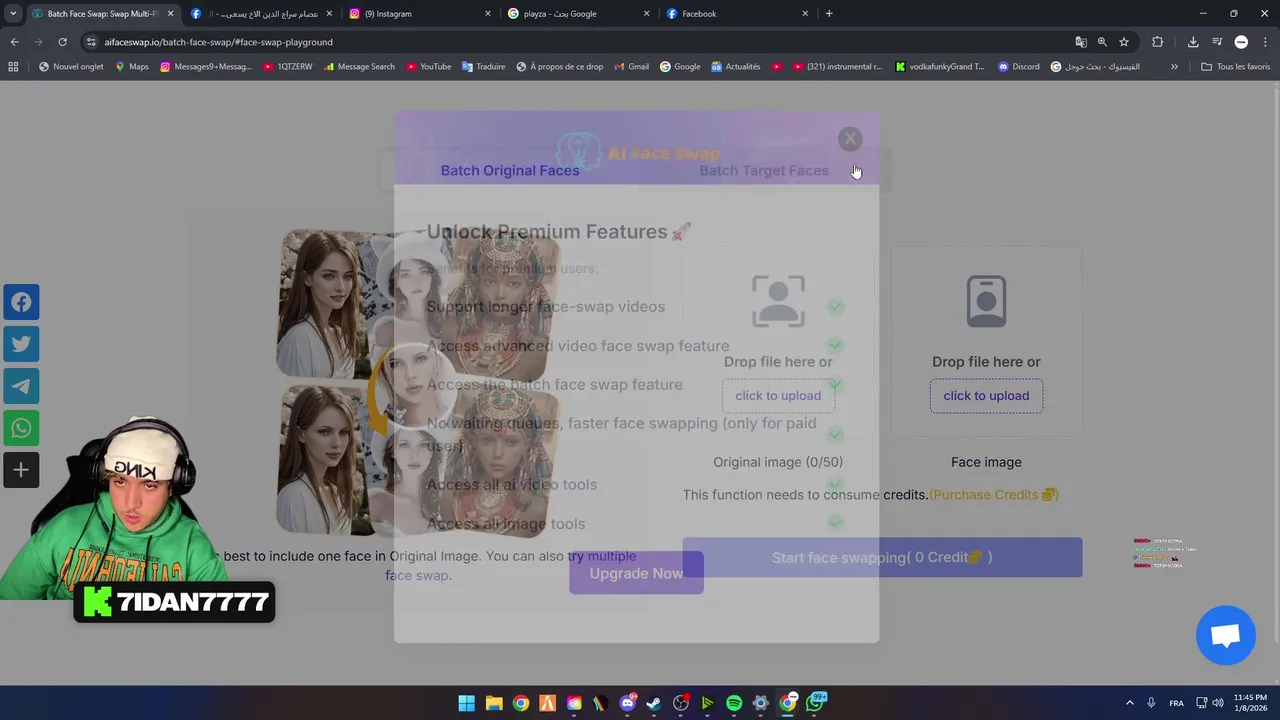This screenshot has height=720, width=1280.
Task: Open Purchase Credits link
Action: (993, 494)
